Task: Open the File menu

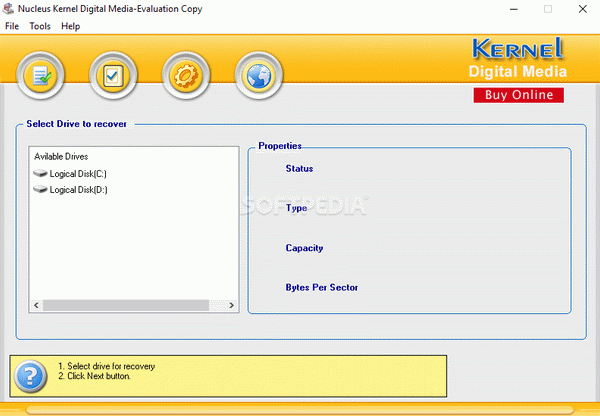Action: [12, 26]
